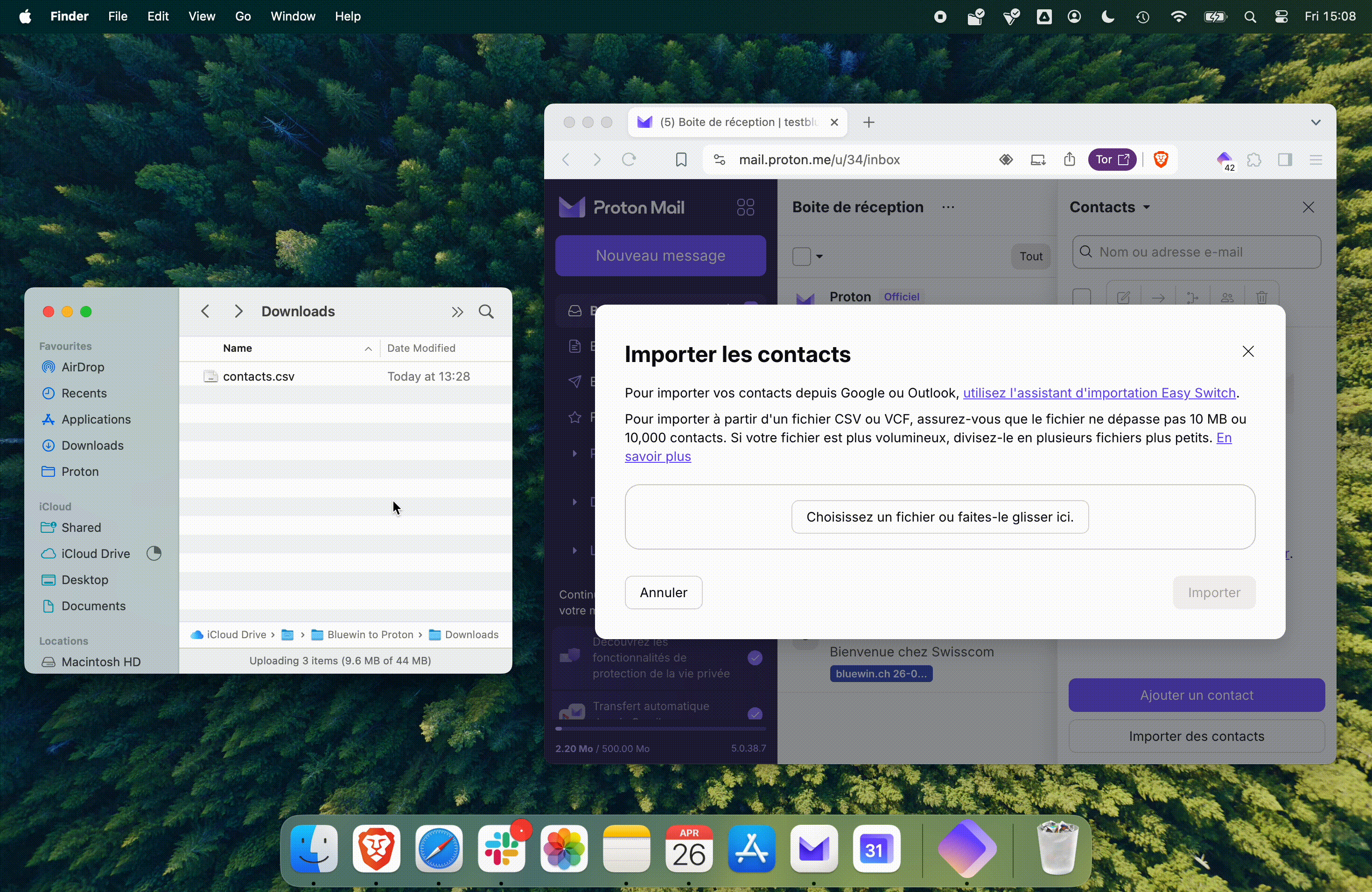This screenshot has width=1372, height=892.
Task: Open the browser tab list chevron
Action: (1316, 122)
